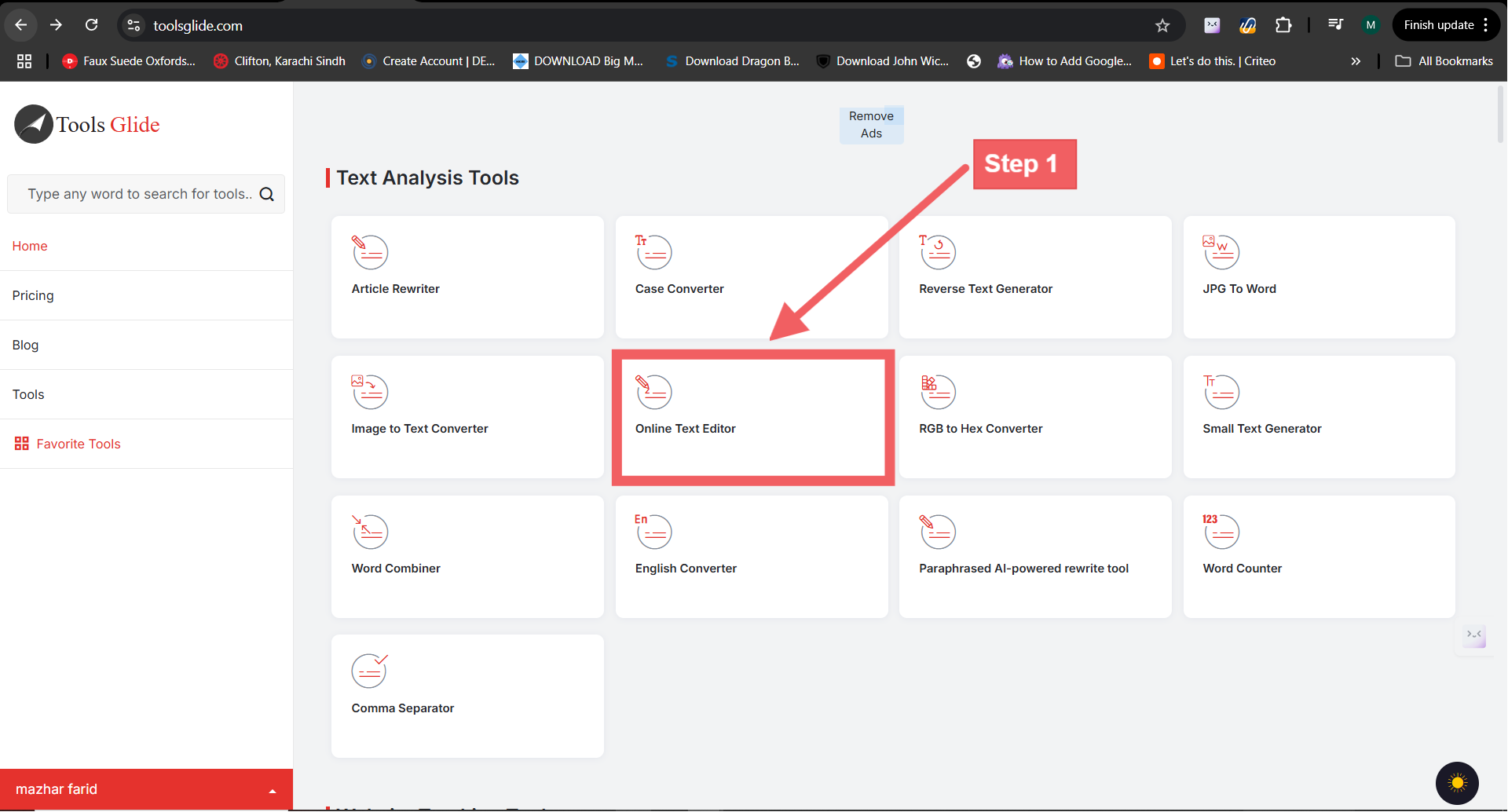Select the Word Counter icon

(x=1221, y=532)
